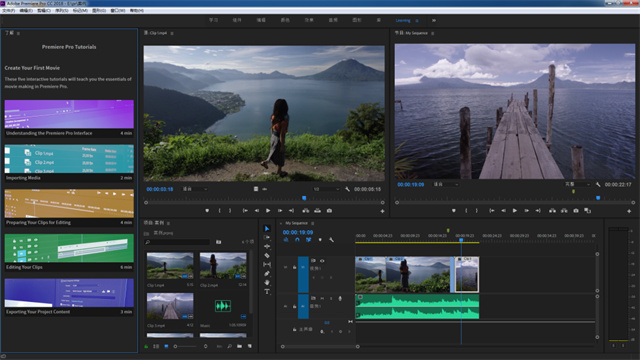Viewport: 640px width, 360px height.
Task: Click Lift button in program monitor
Action: (x=552, y=211)
